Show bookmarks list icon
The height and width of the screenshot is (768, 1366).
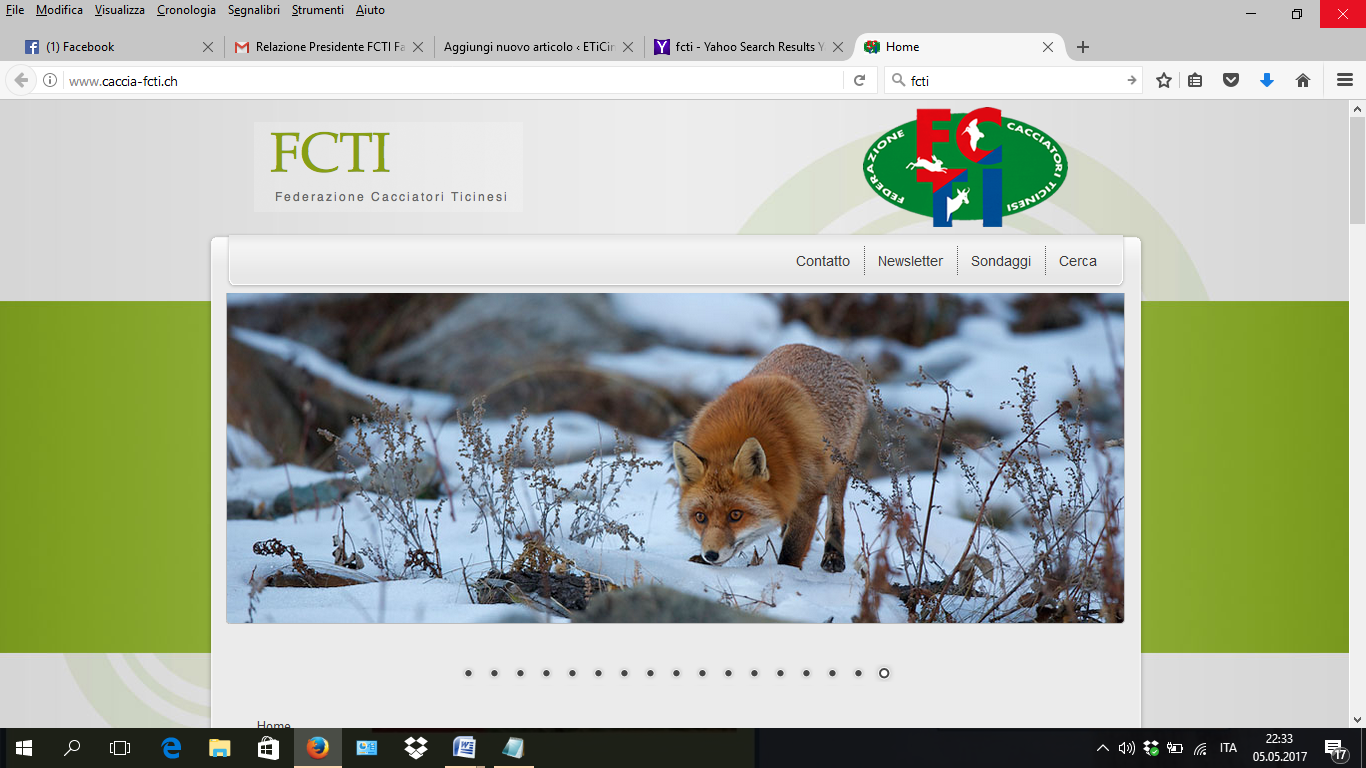tap(1195, 81)
